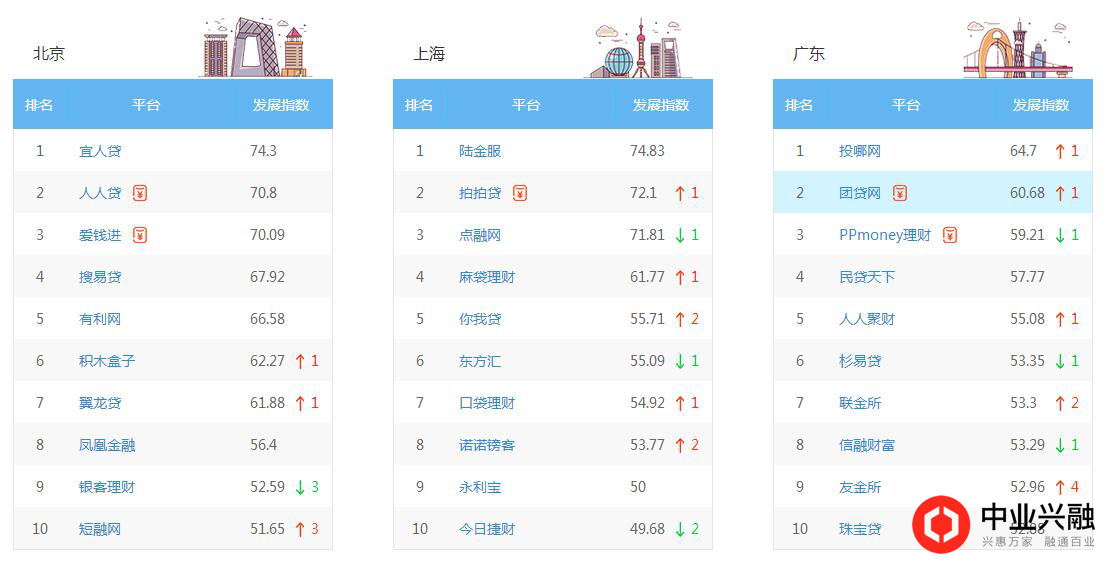Click the red up arrow in 友金所 row

point(1060,487)
